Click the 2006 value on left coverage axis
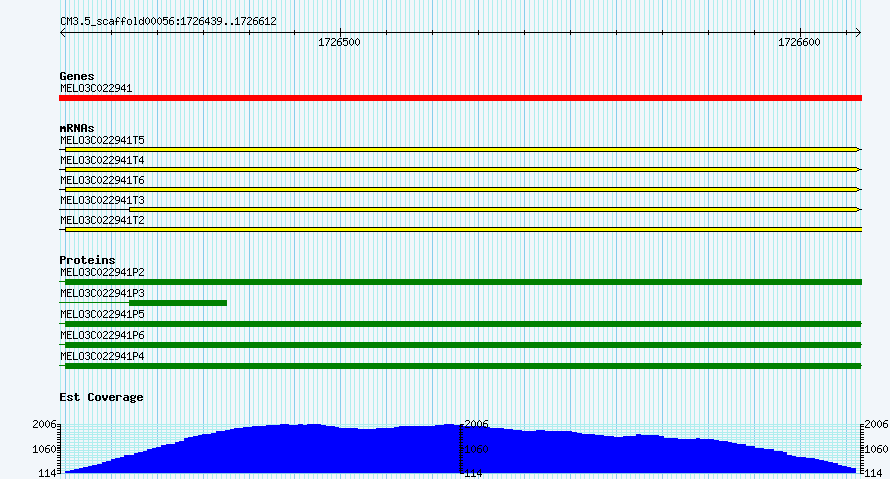 pos(44,425)
